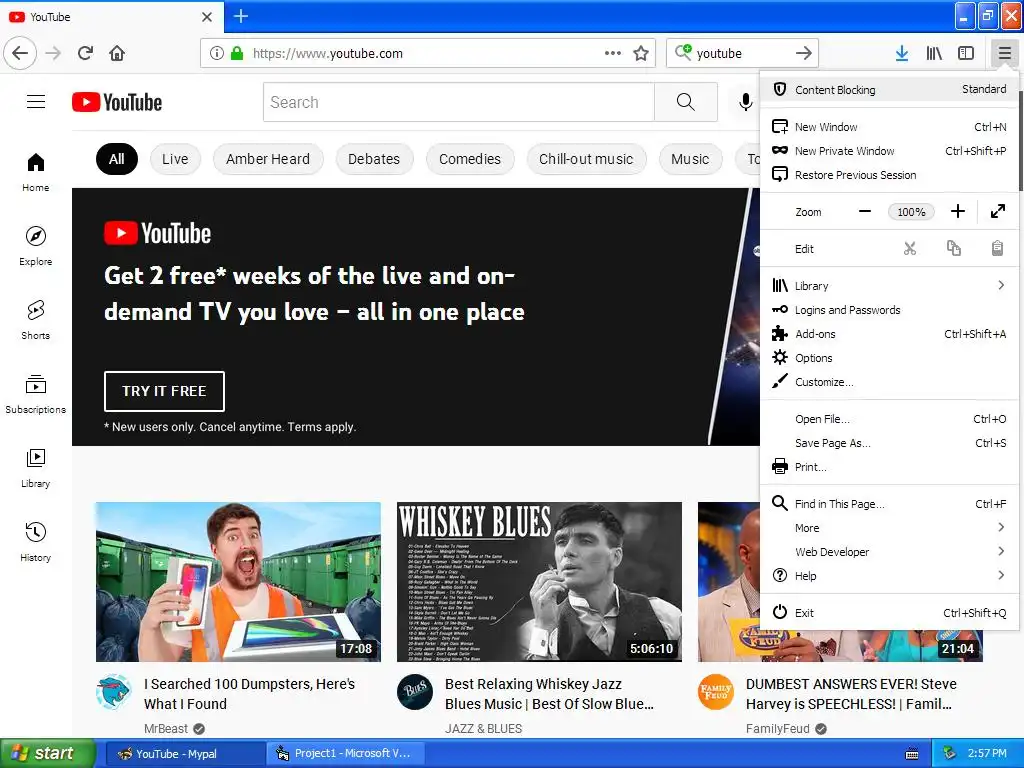1024x768 pixels.
Task: Select Find in This Page...
Action: (889, 504)
